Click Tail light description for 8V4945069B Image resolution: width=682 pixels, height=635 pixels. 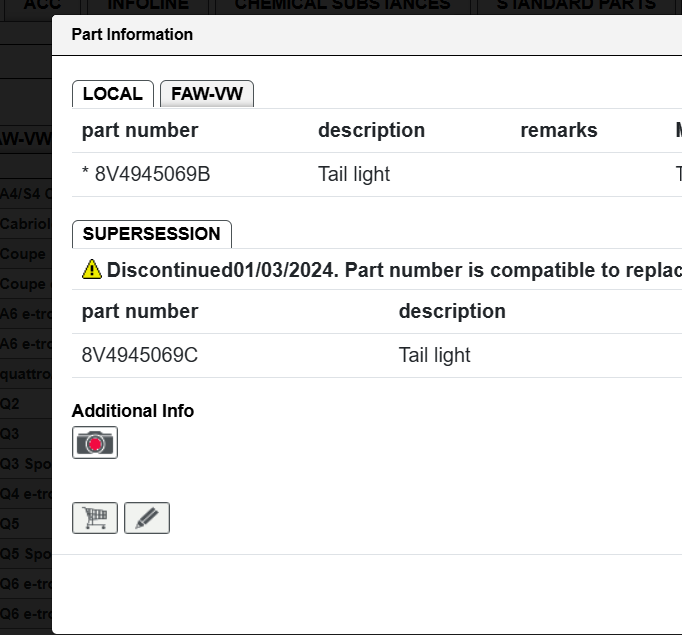tap(354, 174)
